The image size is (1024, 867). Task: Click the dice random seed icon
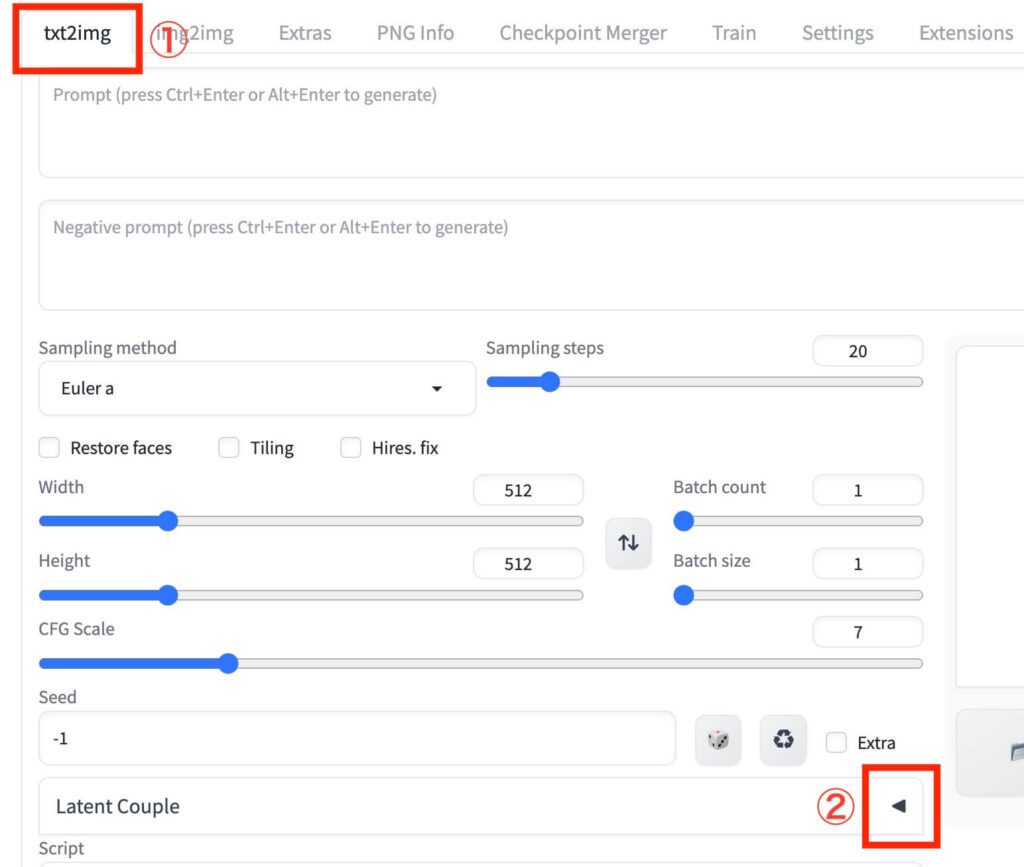(x=718, y=740)
